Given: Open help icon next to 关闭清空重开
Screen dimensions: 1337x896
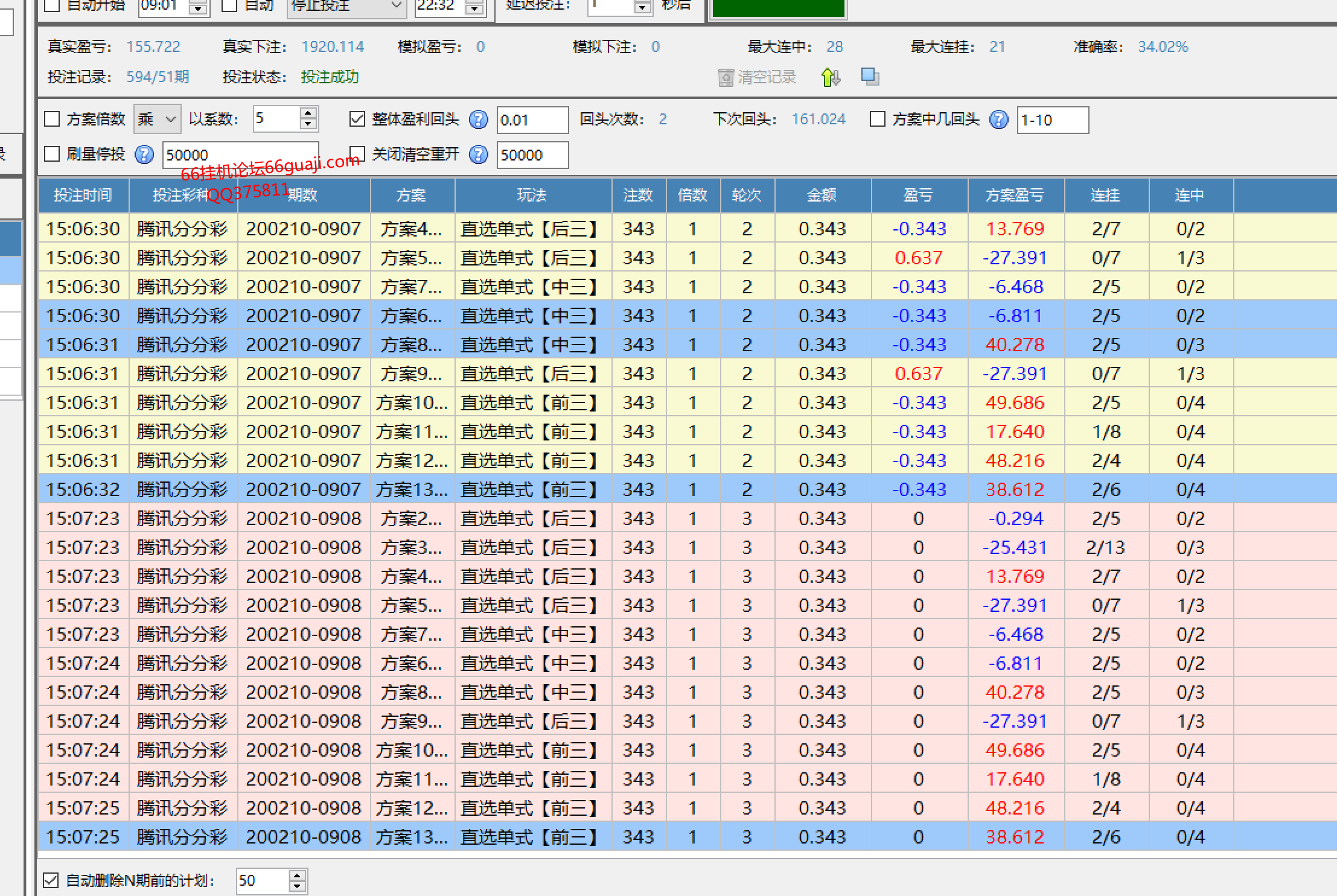Looking at the screenshot, I should [479, 154].
